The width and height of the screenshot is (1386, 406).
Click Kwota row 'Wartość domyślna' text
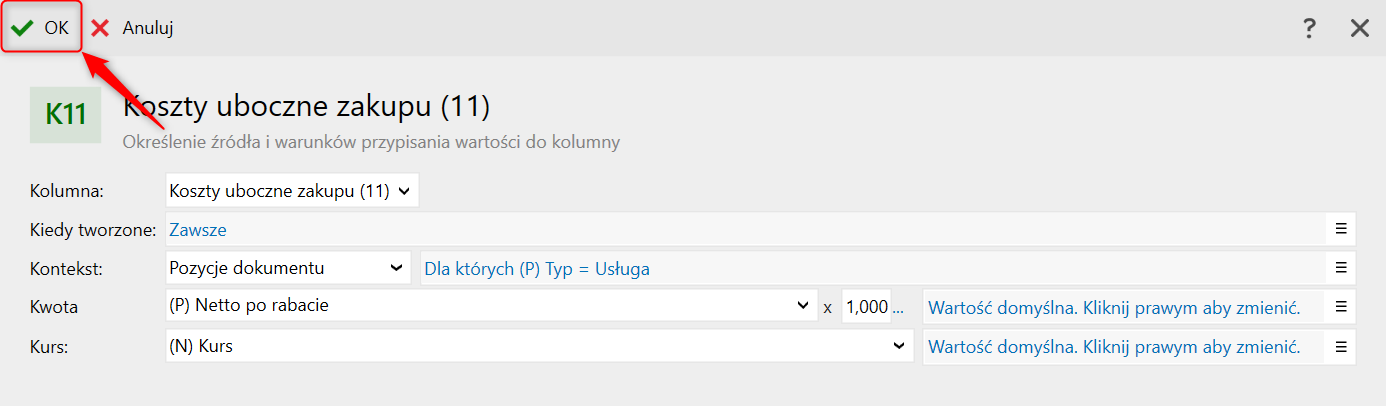click(x=1114, y=307)
